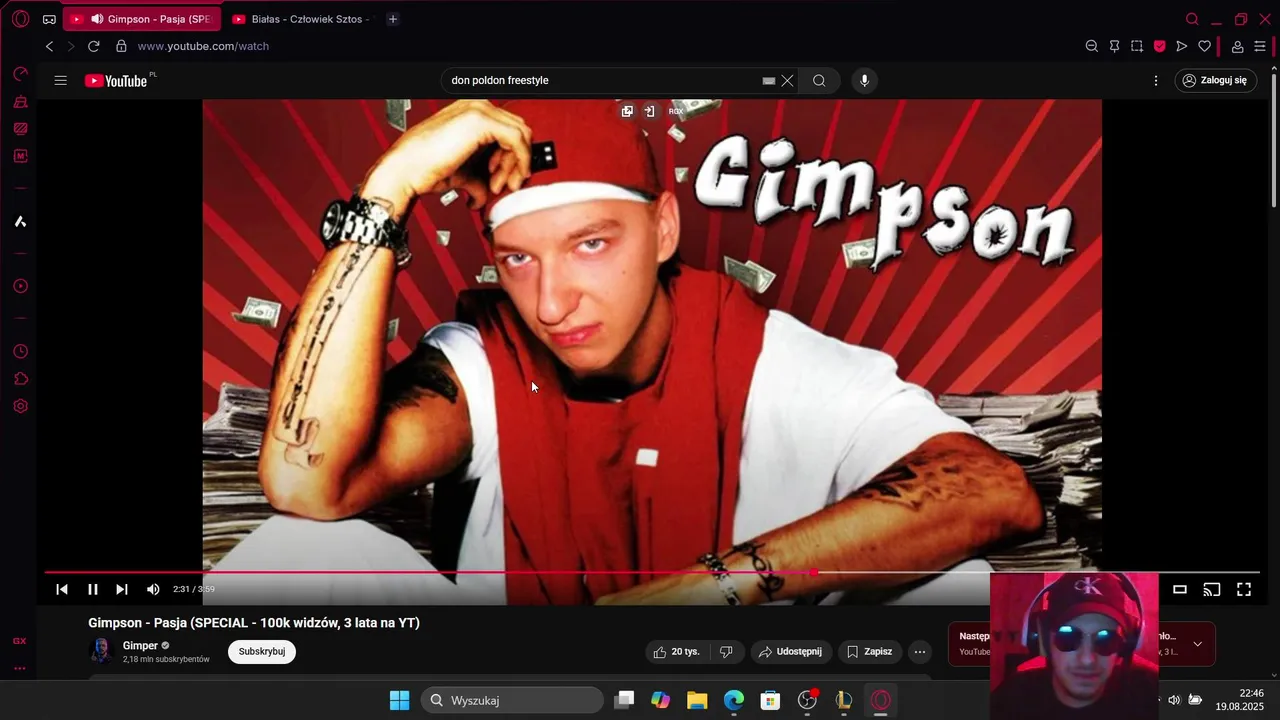The image size is (1280, 720).
Task: Share video with Udostępnij
Action: click(x=790, y=652)
